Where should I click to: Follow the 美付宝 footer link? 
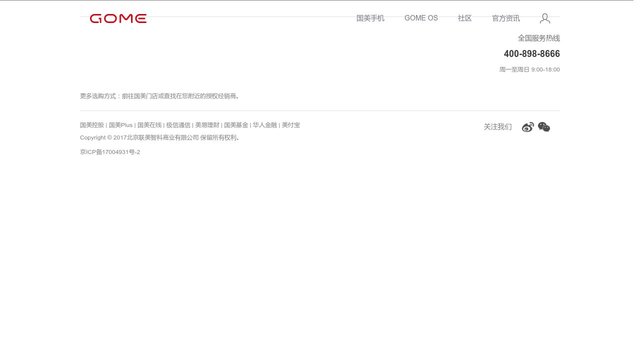click(291, 125)
